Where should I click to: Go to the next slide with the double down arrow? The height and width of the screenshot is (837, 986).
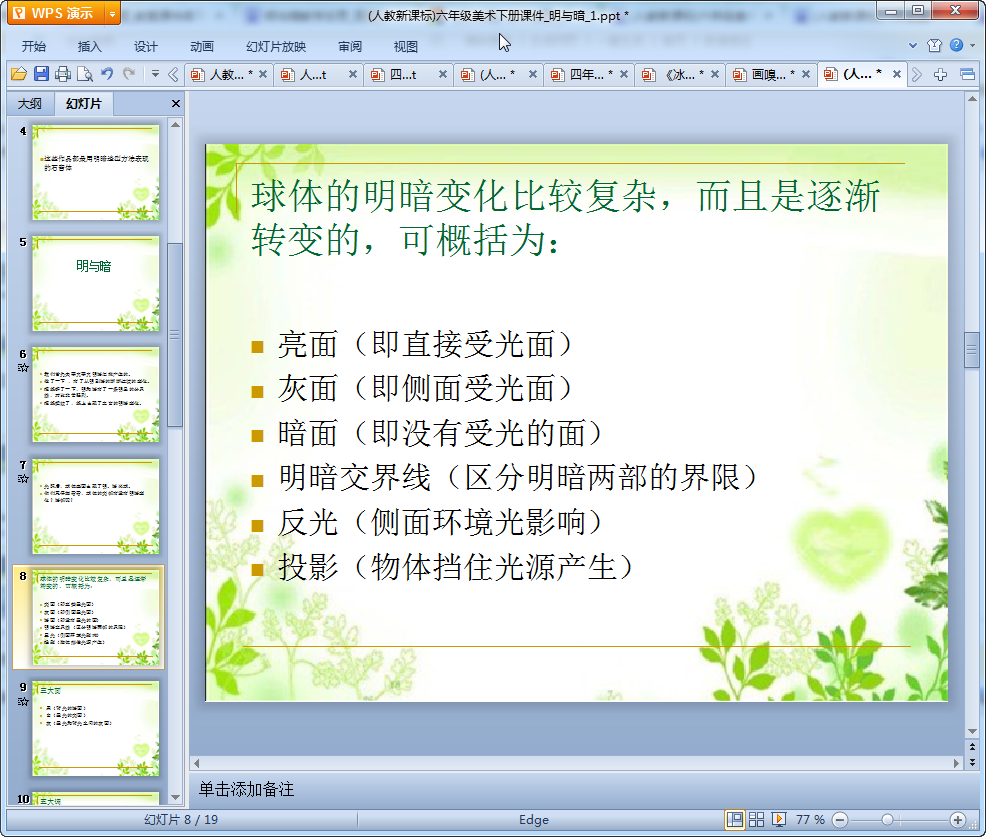click(x=972, y=762)
